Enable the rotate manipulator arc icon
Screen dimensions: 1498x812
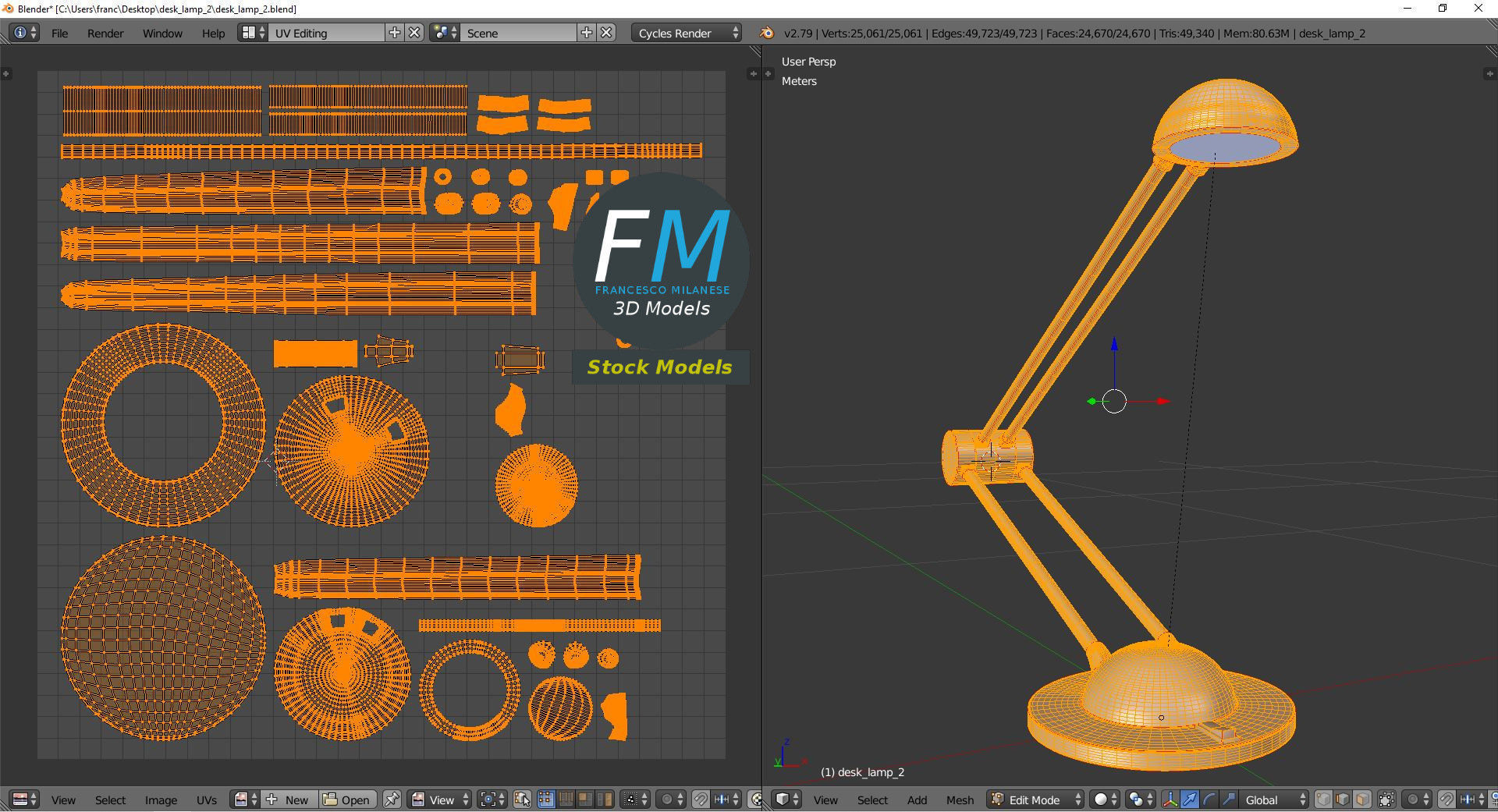tap(1209, 800)
